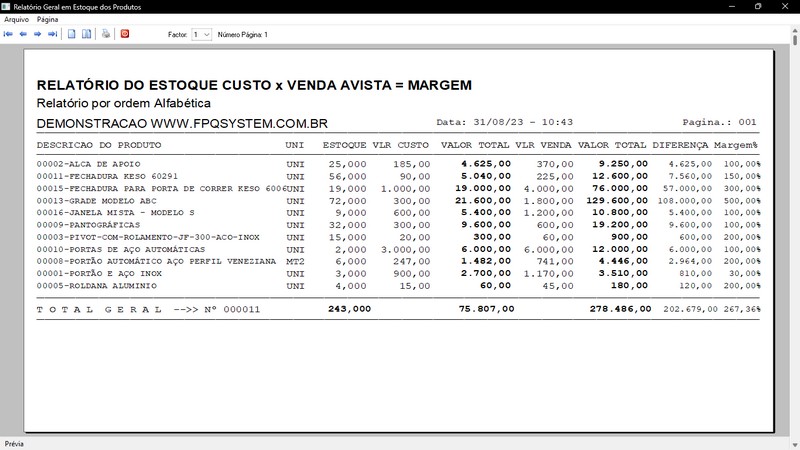Print the report with printer icon
This screenshot has width=800, height=450.
coord(106,34)
